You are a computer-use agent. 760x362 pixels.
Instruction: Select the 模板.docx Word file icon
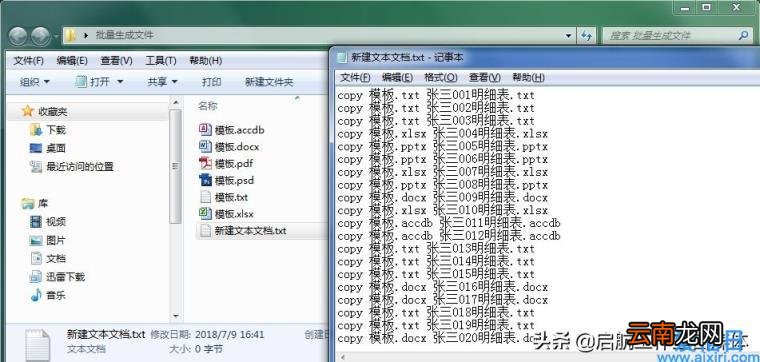tap(205, 146)
